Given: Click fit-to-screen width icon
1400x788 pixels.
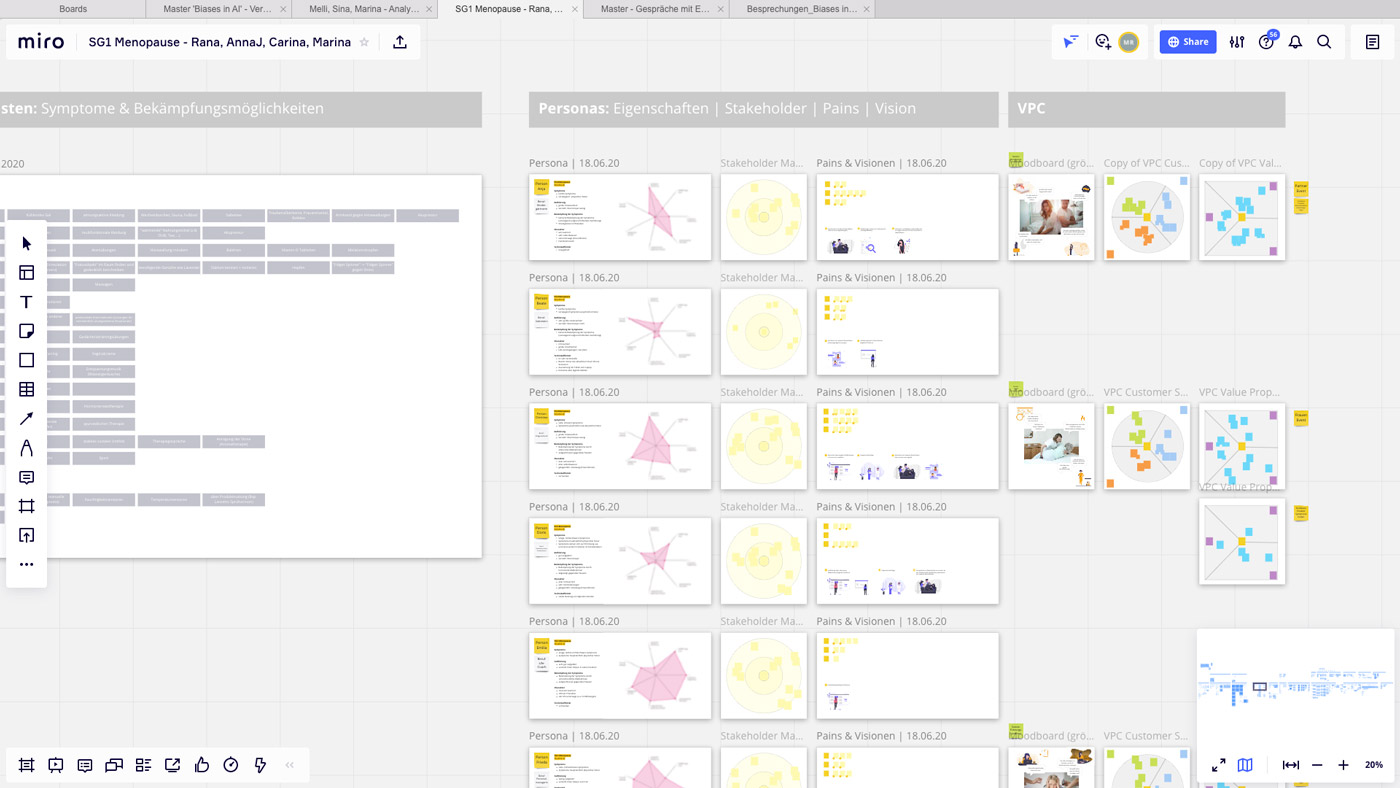Looking at the screenshot, I should (x=1291, y=765).
